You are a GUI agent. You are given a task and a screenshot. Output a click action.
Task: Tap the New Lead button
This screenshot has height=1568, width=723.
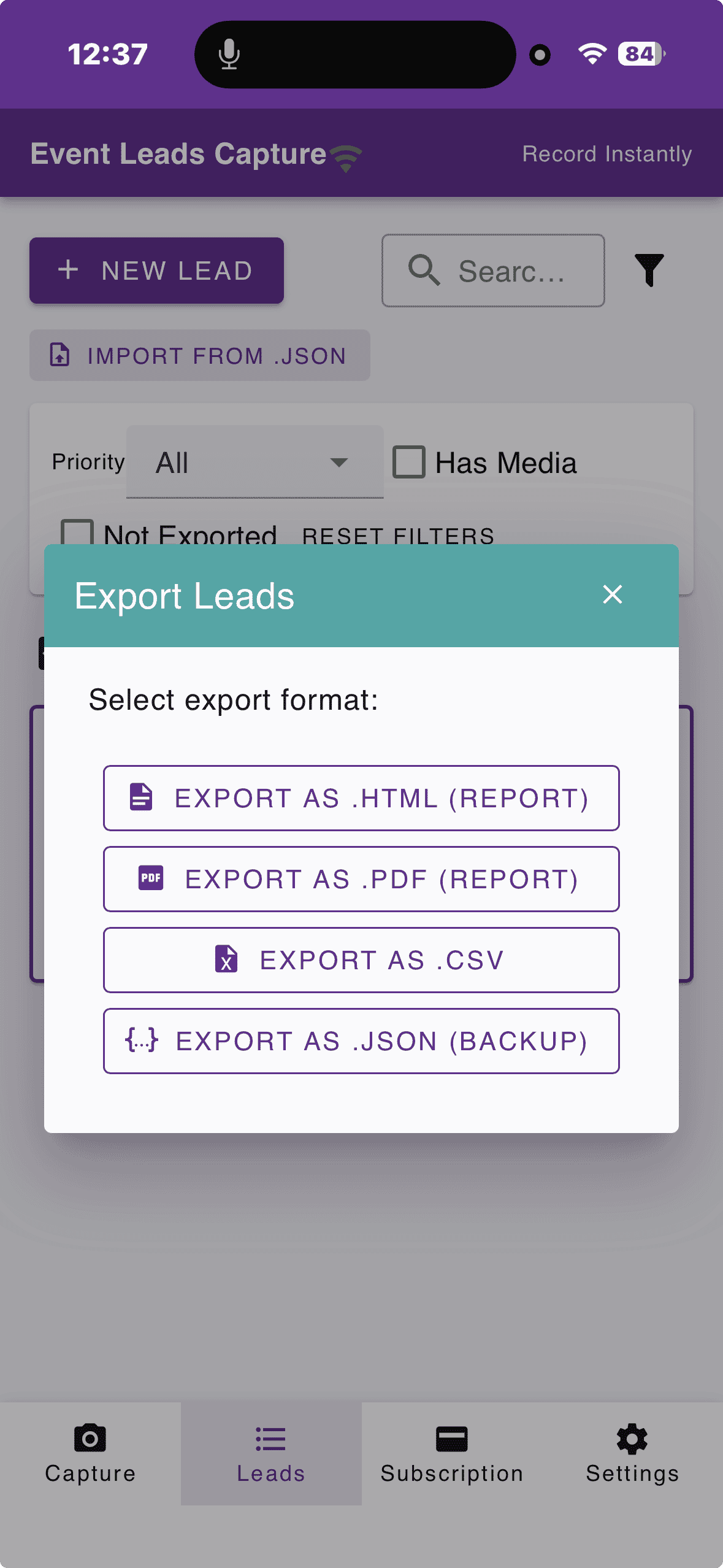point(156,271)
